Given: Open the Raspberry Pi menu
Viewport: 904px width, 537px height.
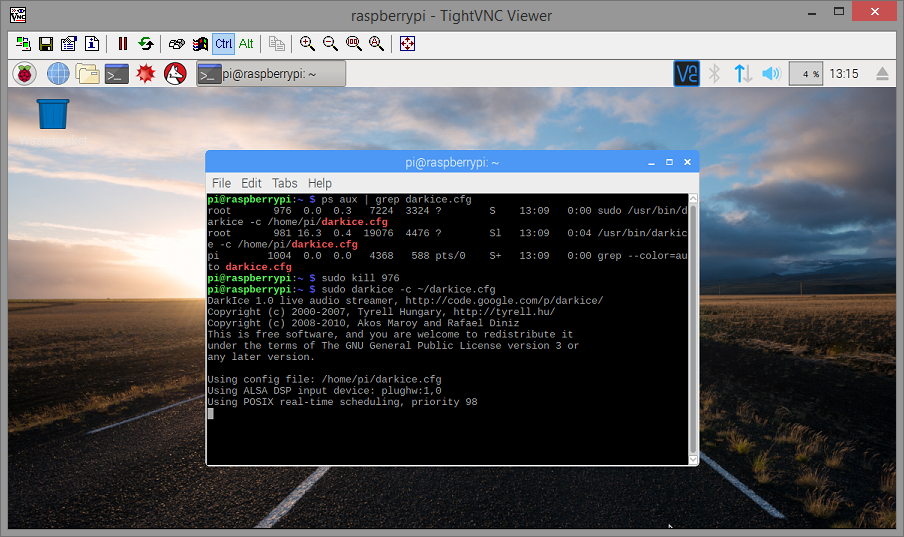Looking at the screenshot, I should pyautogui.click(x=24, y=74).
